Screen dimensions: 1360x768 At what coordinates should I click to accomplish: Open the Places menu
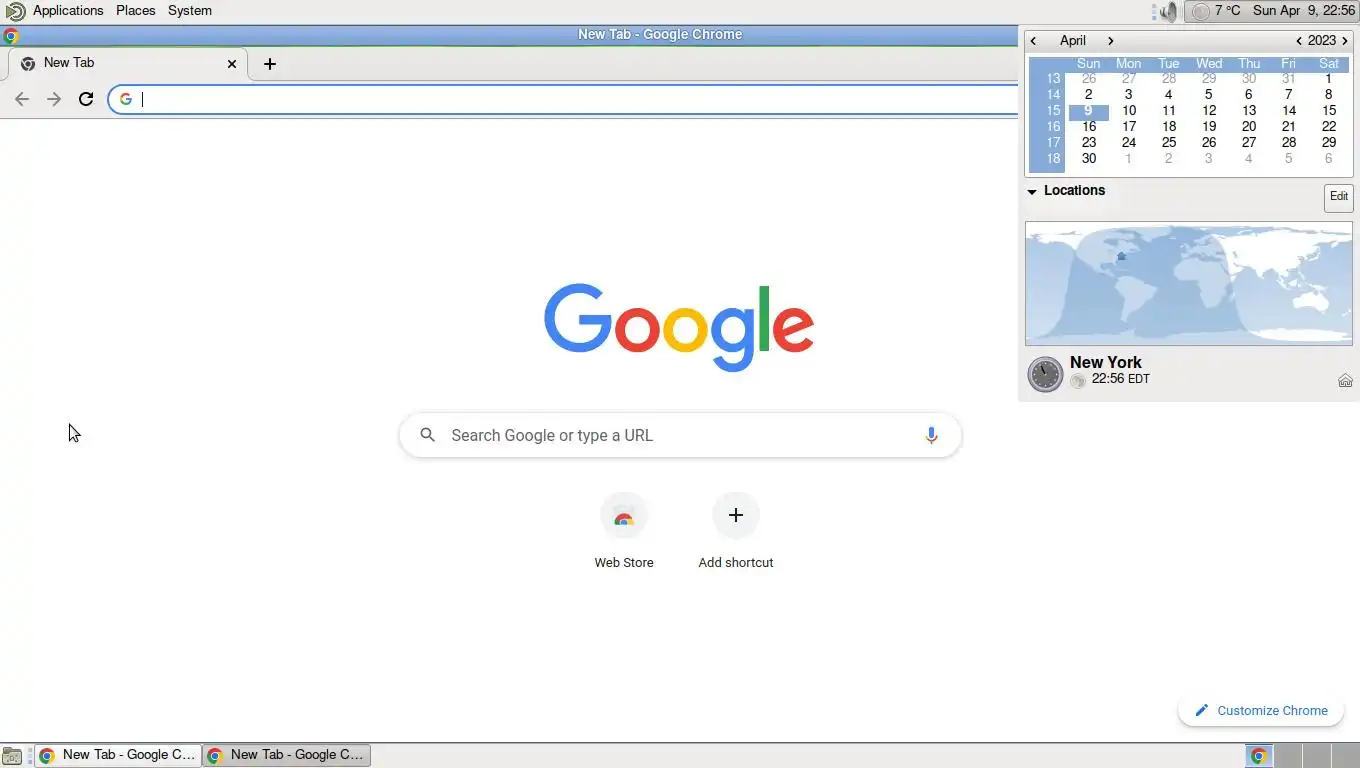click(x=135, y=10)
